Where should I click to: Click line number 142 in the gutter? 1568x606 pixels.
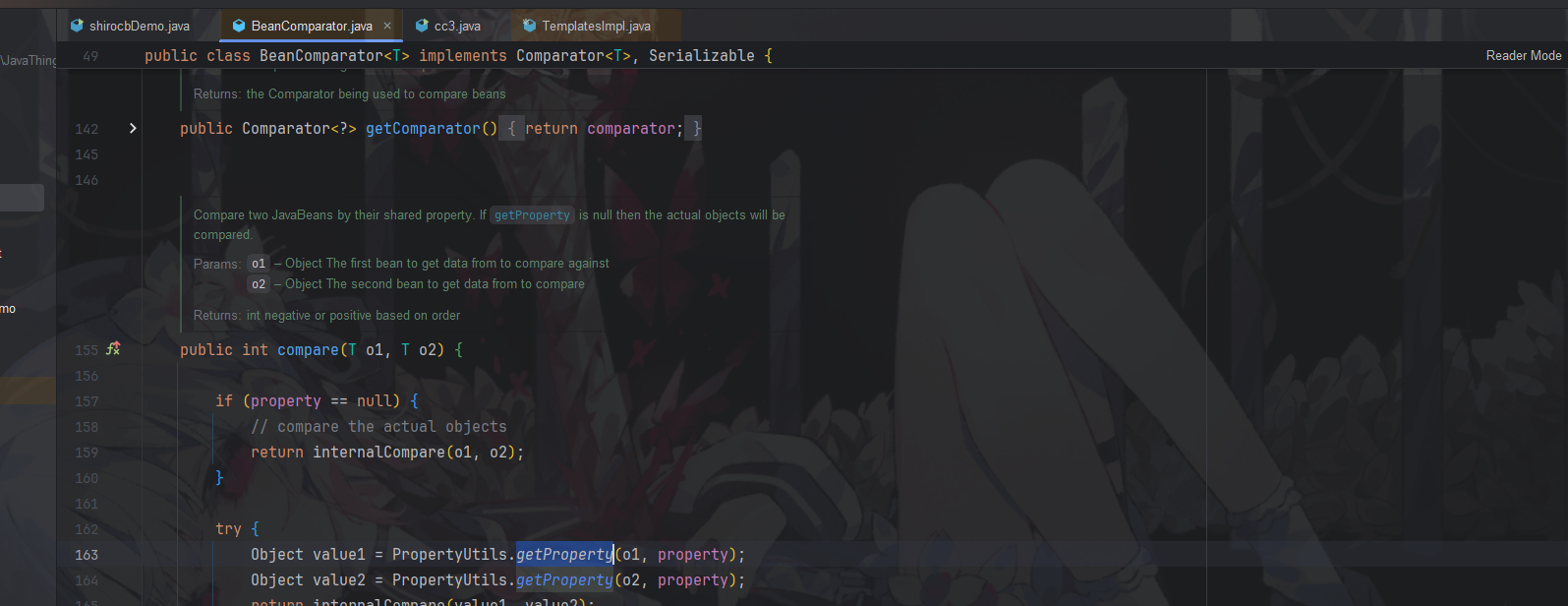(87, 129)
